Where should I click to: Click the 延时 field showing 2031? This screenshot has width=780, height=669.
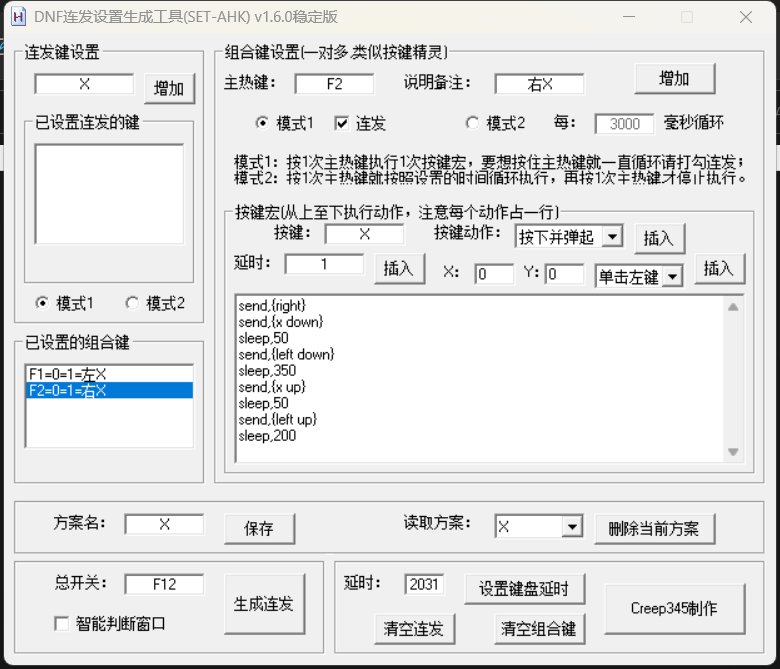(x=424, y=584)
